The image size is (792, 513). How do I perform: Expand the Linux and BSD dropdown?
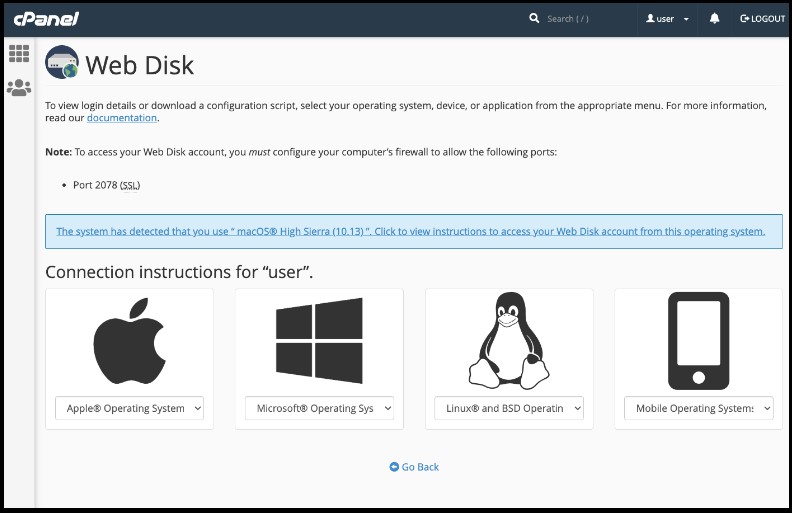click(x=509, y=408)
